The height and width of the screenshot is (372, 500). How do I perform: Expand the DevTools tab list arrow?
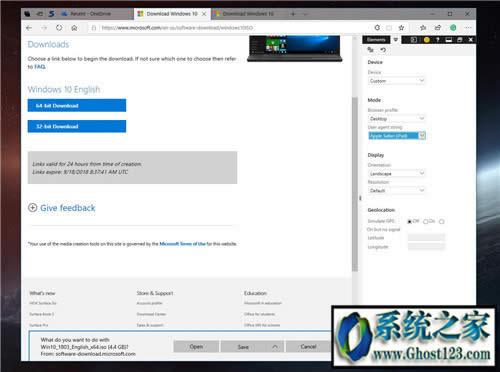[396, 40]
